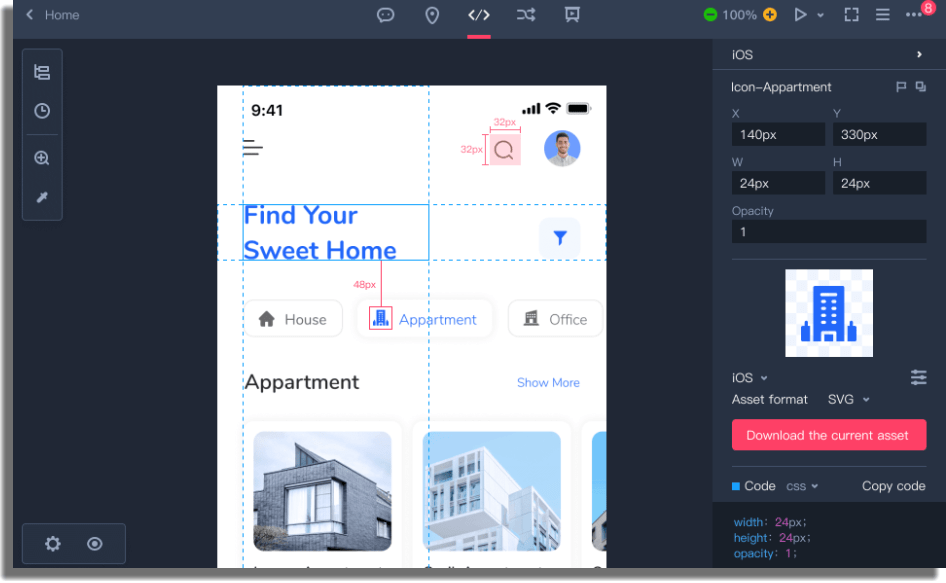Click the Show More link

(548, 383)
